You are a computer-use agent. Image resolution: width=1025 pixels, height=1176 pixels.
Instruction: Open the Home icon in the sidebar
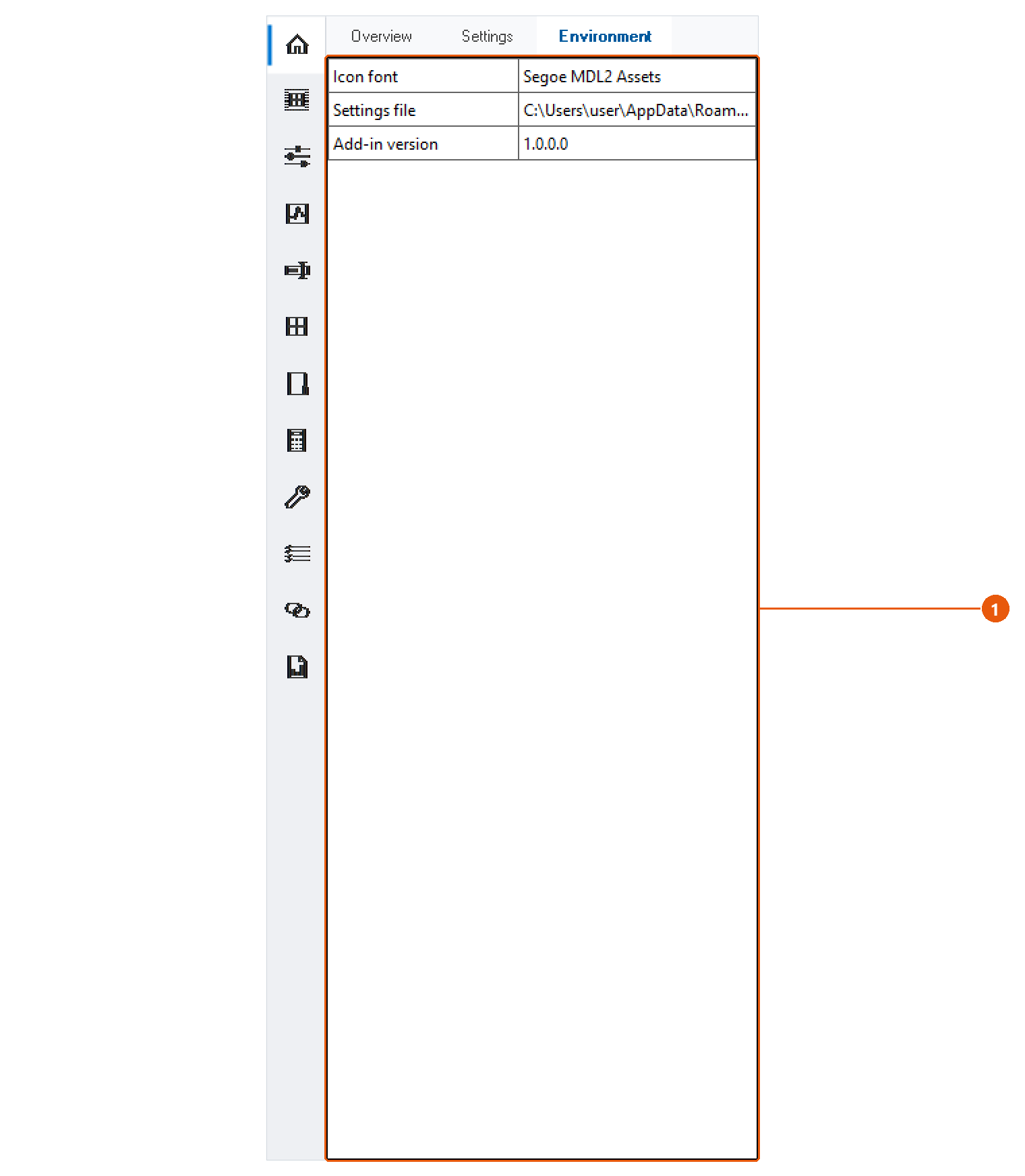pyautogui.click(x=297, y=45)
